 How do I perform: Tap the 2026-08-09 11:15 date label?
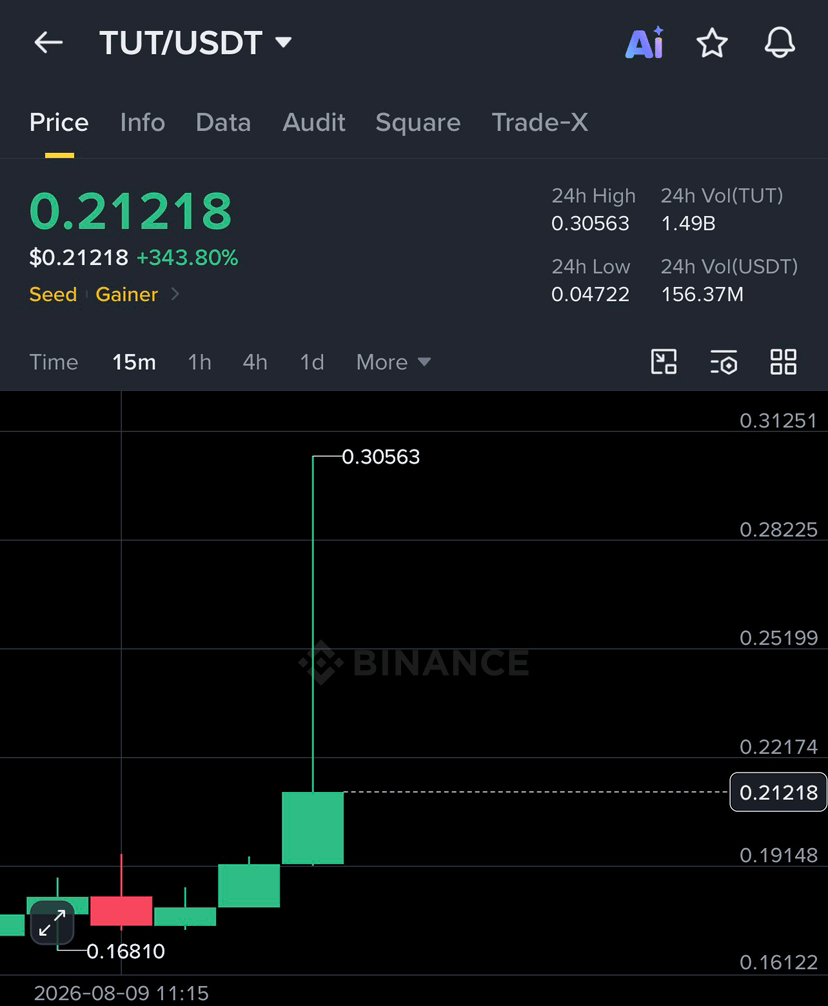pos(121,993)
